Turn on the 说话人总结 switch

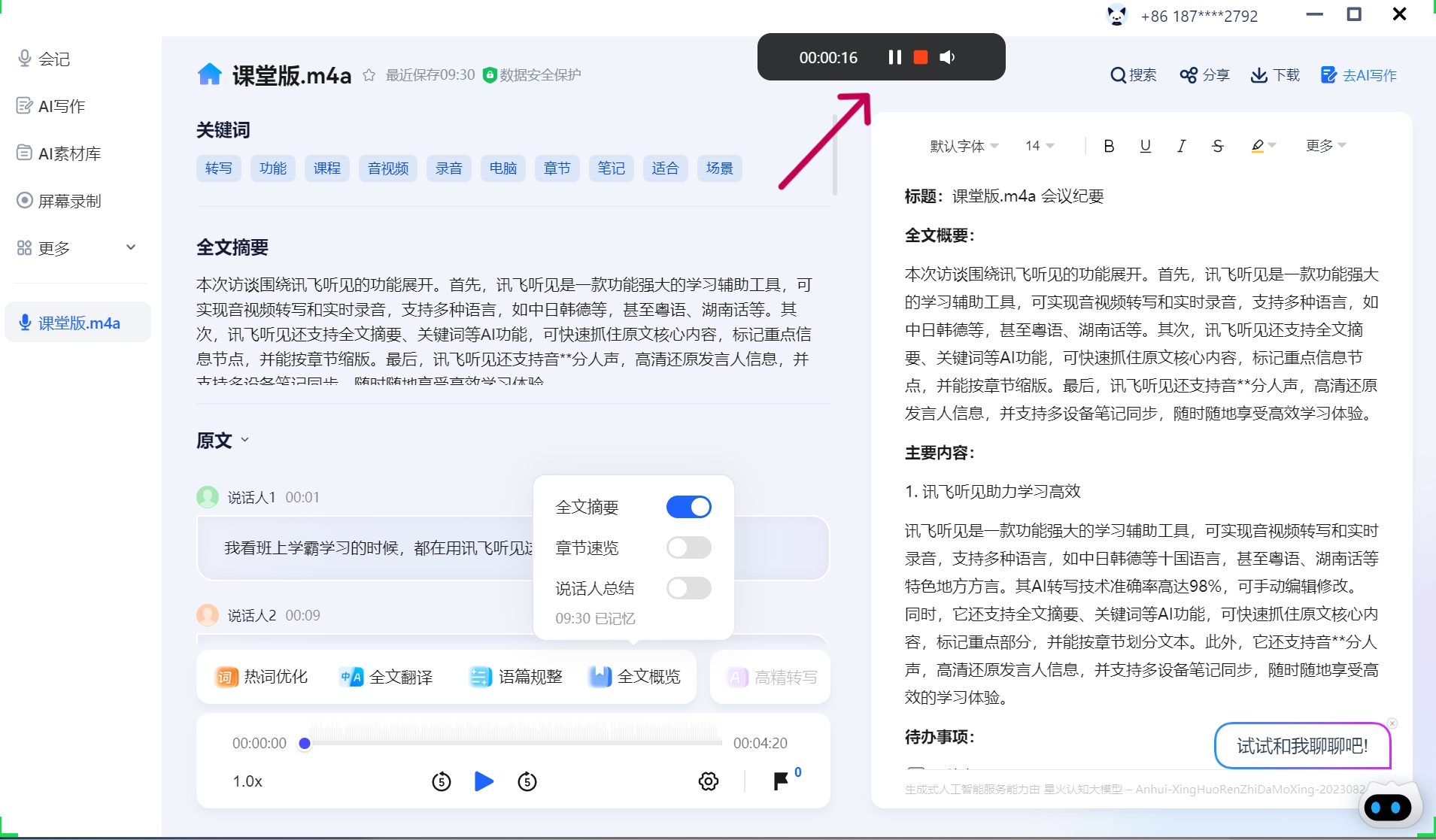point(688,588)
